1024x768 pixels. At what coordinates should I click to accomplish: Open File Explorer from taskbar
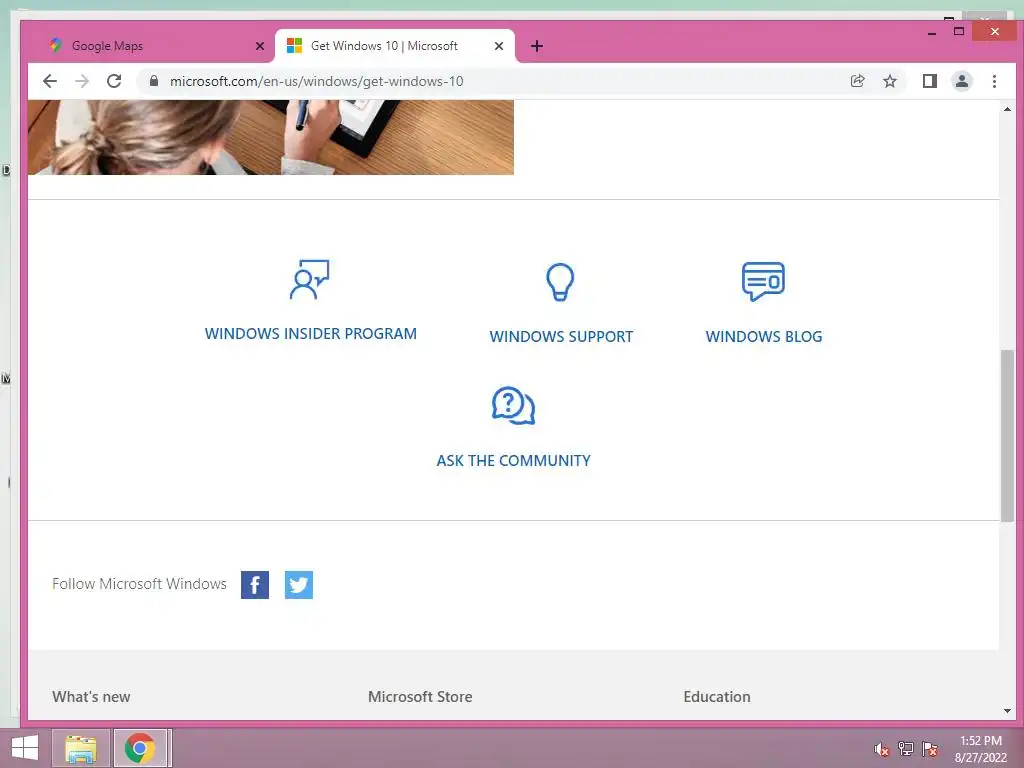coord(80,748)
